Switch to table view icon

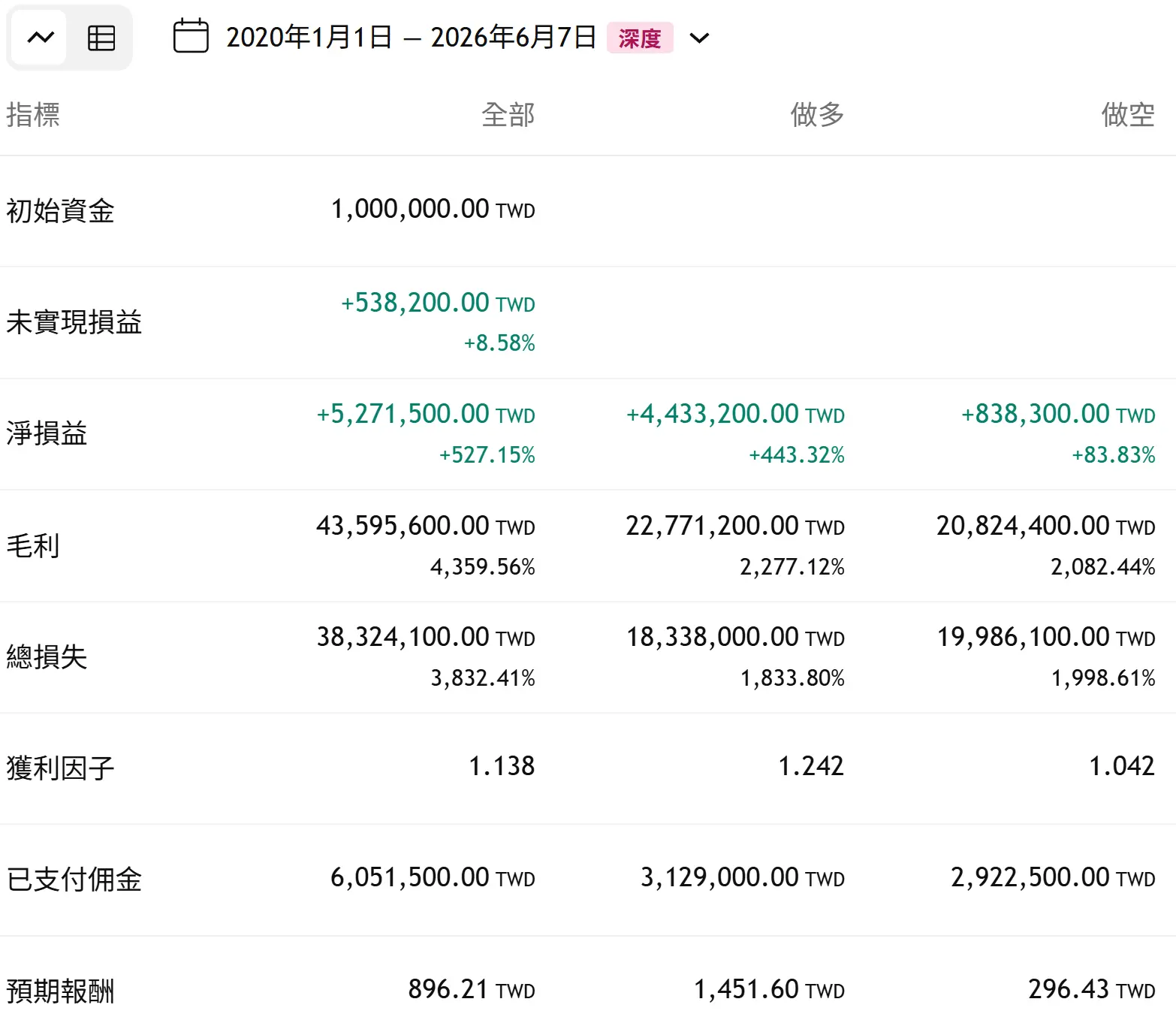click(x=101, y=38)
